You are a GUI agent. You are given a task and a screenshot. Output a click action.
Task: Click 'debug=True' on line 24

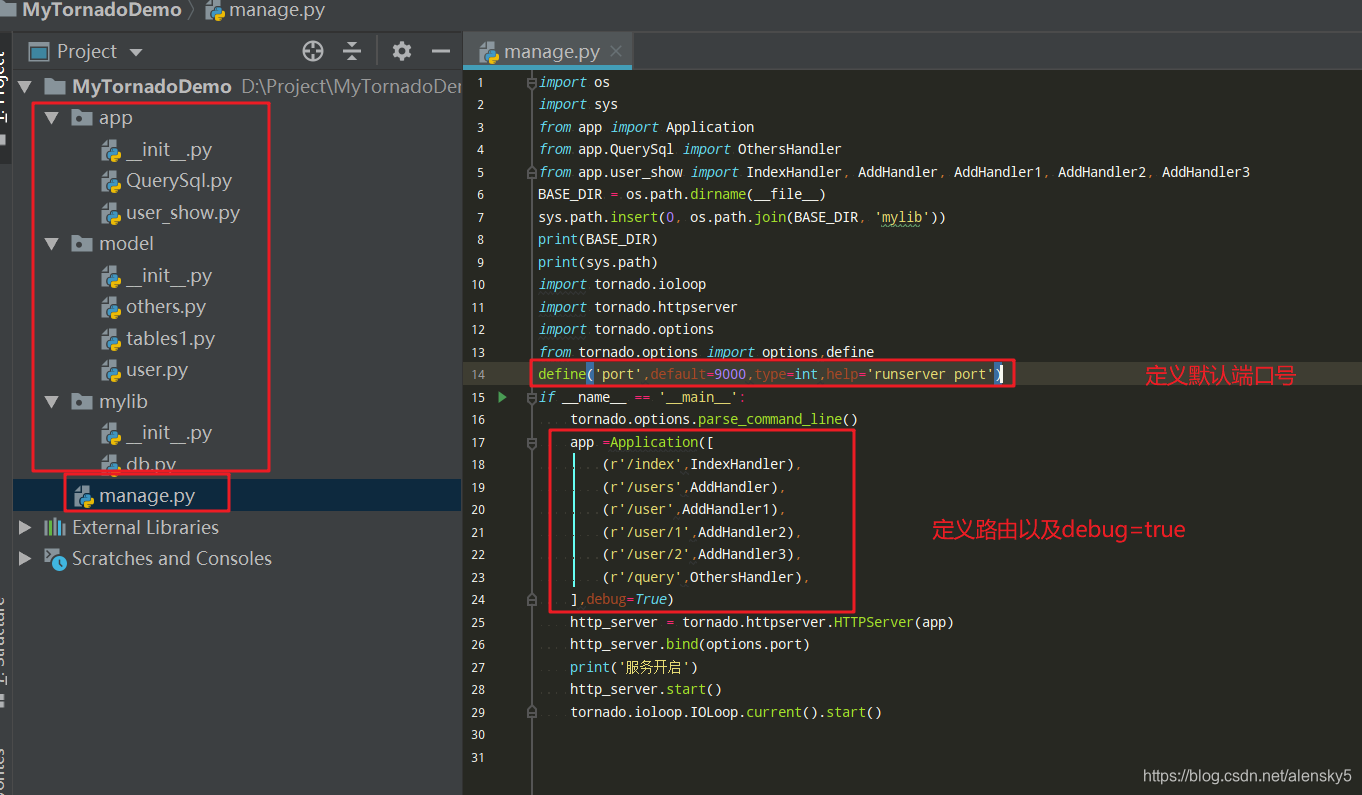626,599
